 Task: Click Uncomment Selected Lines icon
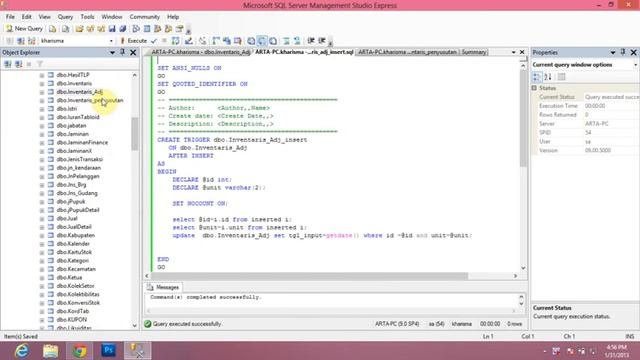point(297,41)
